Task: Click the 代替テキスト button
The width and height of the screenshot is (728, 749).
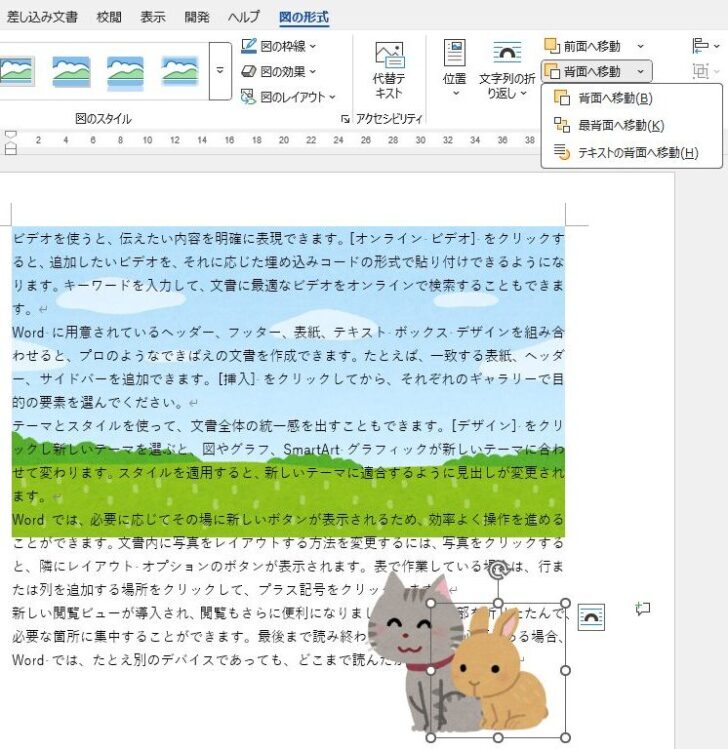Action: 389,71
